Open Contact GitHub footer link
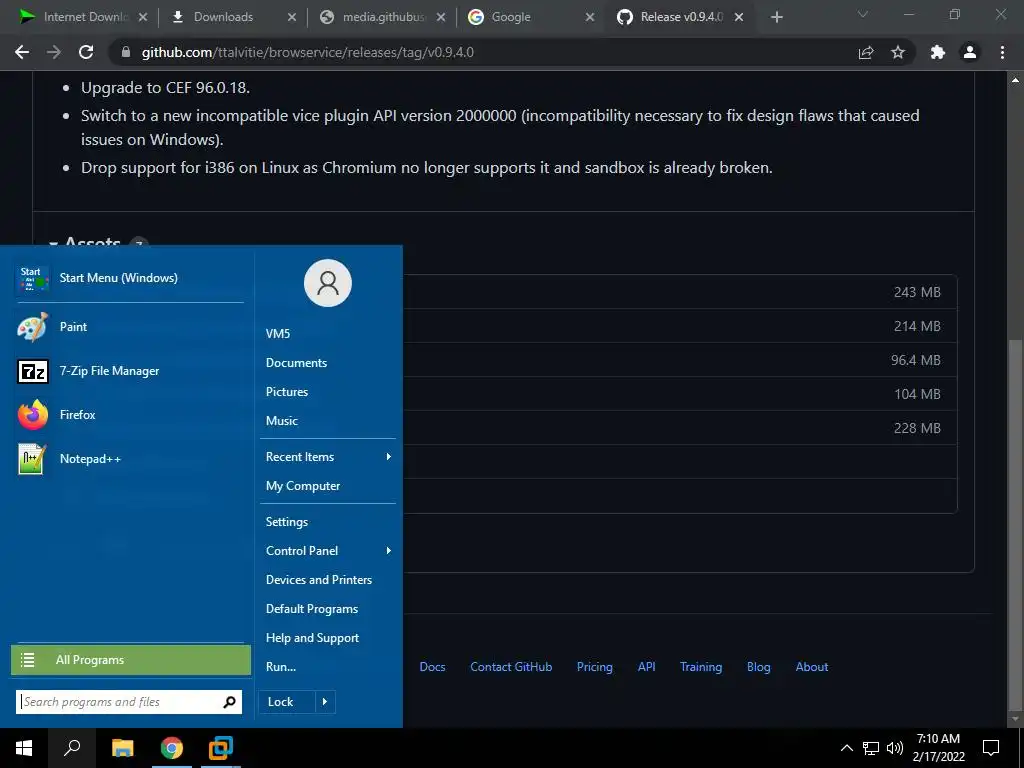 pyautogui.click(x=511, y=667)
